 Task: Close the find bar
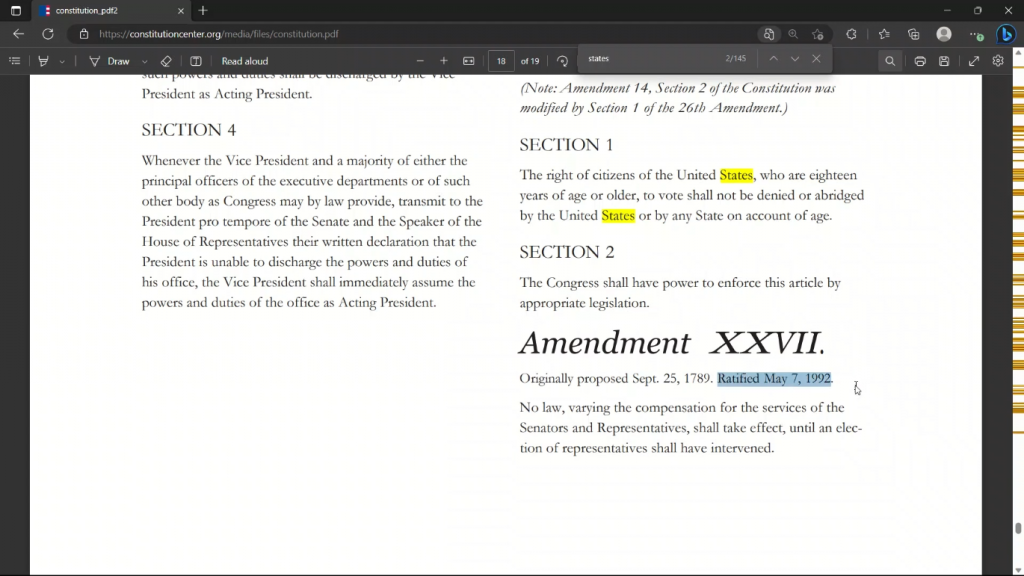point(816,59)
